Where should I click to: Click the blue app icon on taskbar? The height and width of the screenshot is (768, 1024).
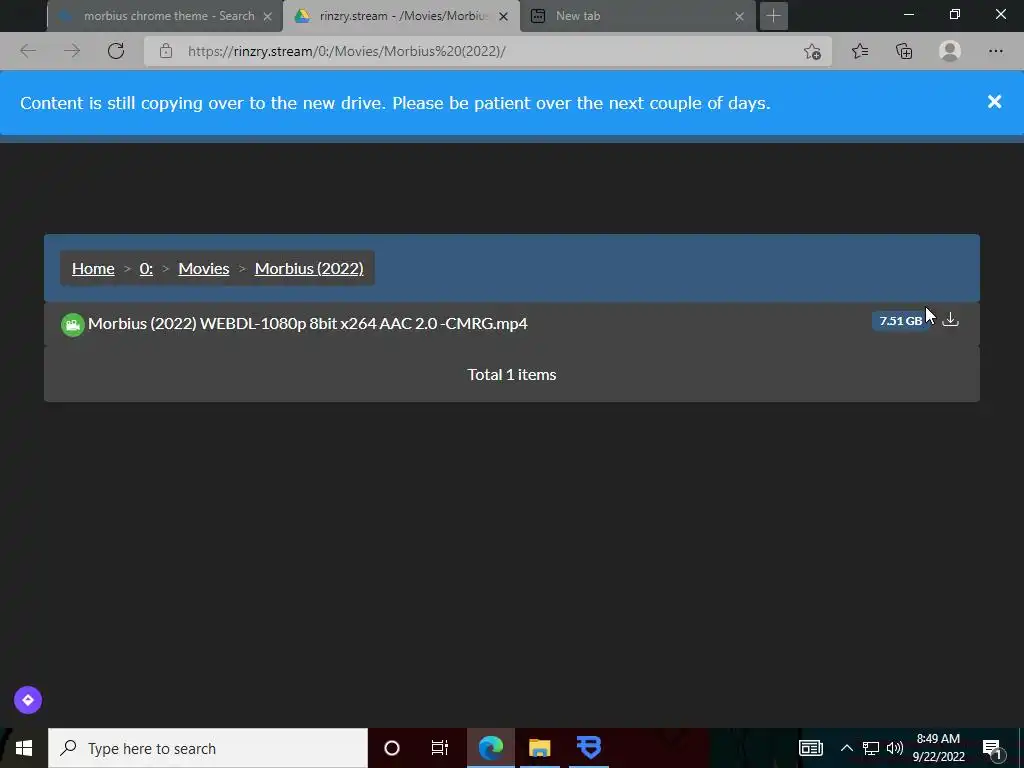tap(589, 748)
